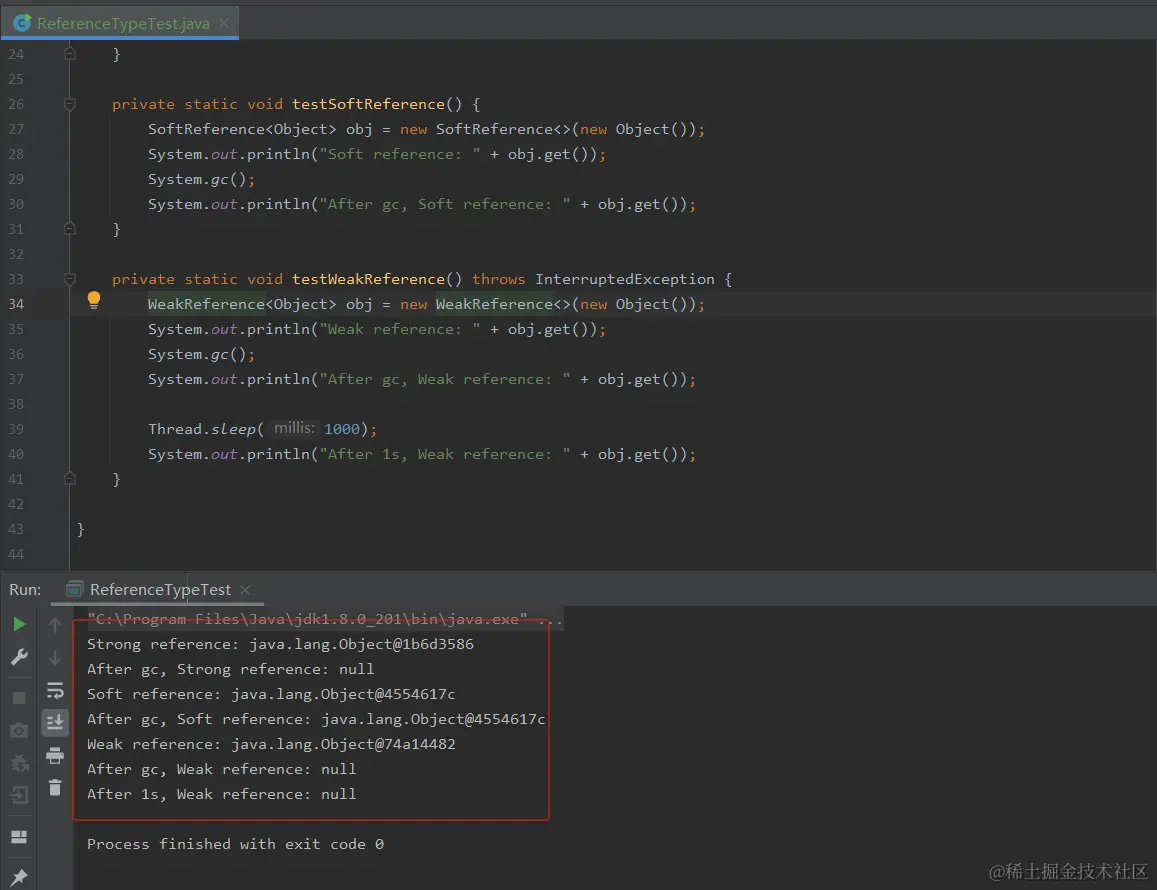
Task: Click the green Rerun button in Run panel
Action: click(x=20, y=624)
